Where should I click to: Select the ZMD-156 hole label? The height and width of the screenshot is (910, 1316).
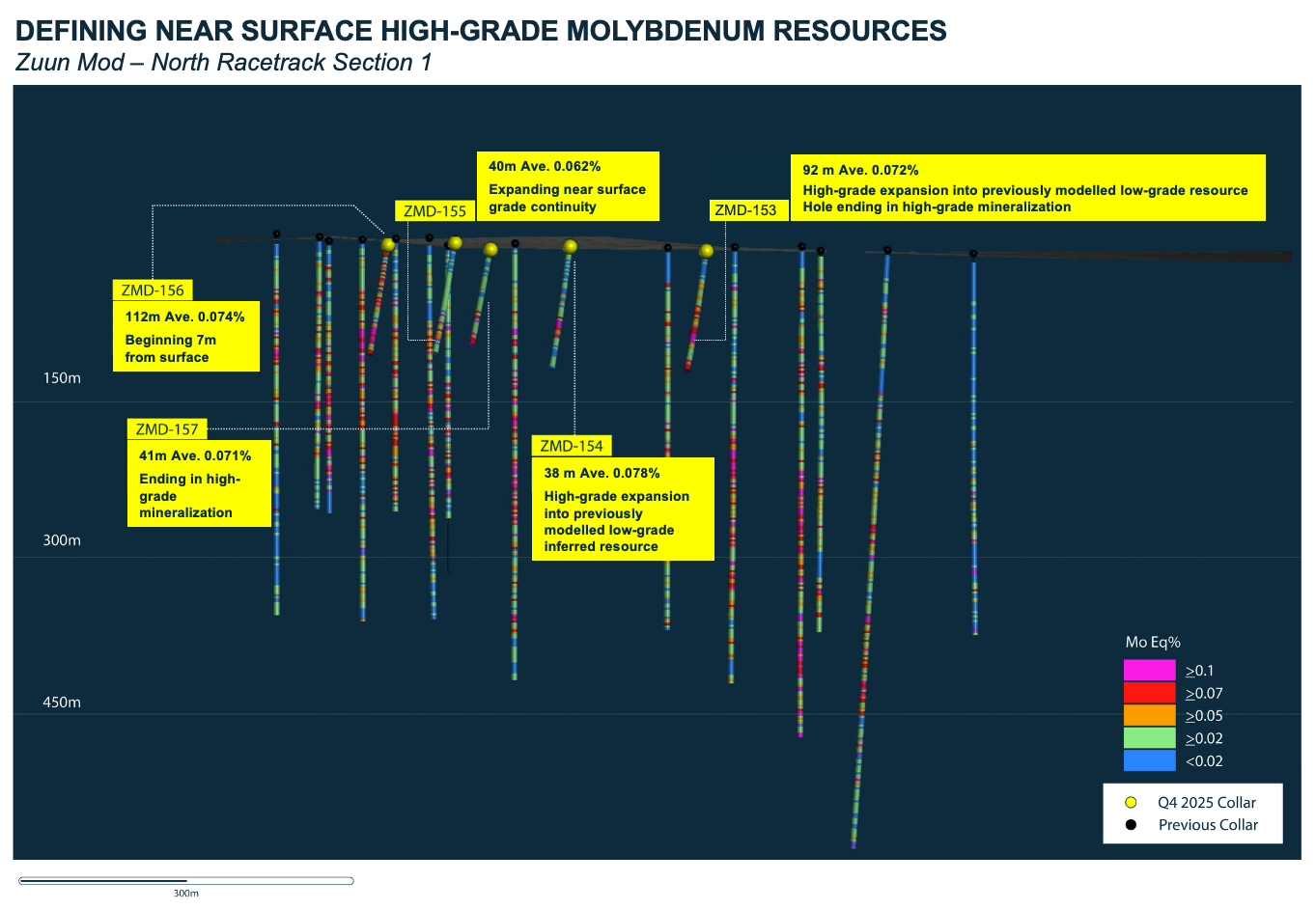(x=153, y=290)
